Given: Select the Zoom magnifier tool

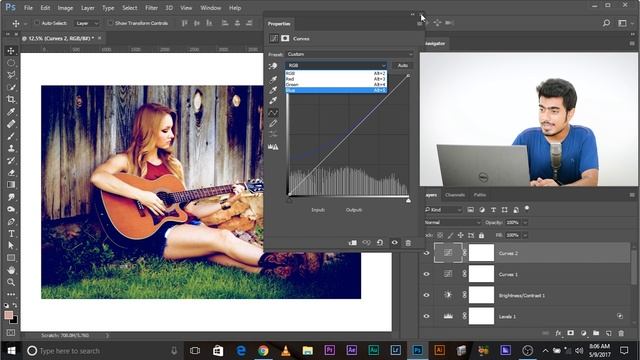Looking at the screenshot, I should 11,282.
